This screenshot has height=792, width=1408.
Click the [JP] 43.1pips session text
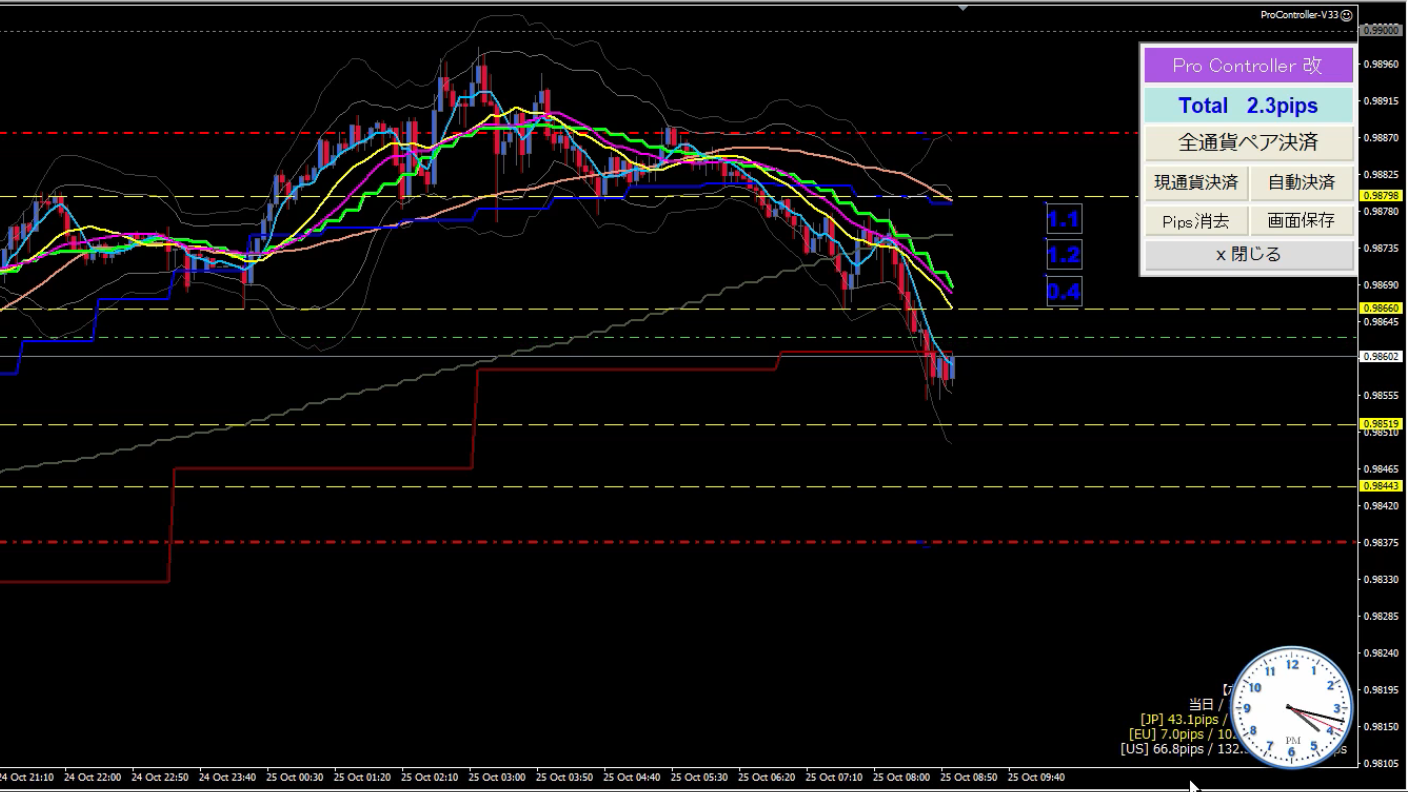click(1185, 719)
